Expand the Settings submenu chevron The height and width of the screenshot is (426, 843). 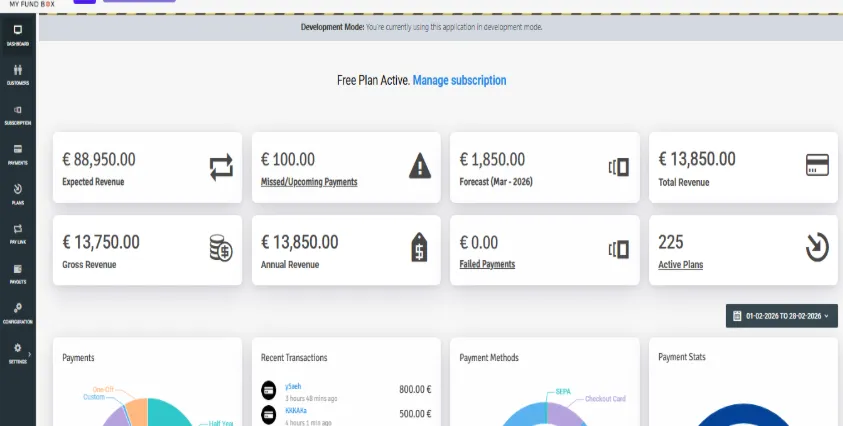tap(30, 354)
